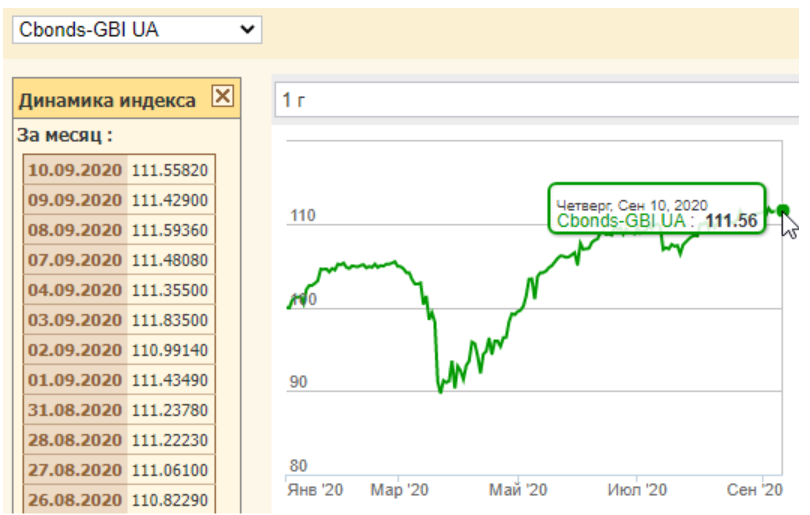Select value 111.83500 in the table
This screenshot has width=810, height=515.
coord(170,320)
